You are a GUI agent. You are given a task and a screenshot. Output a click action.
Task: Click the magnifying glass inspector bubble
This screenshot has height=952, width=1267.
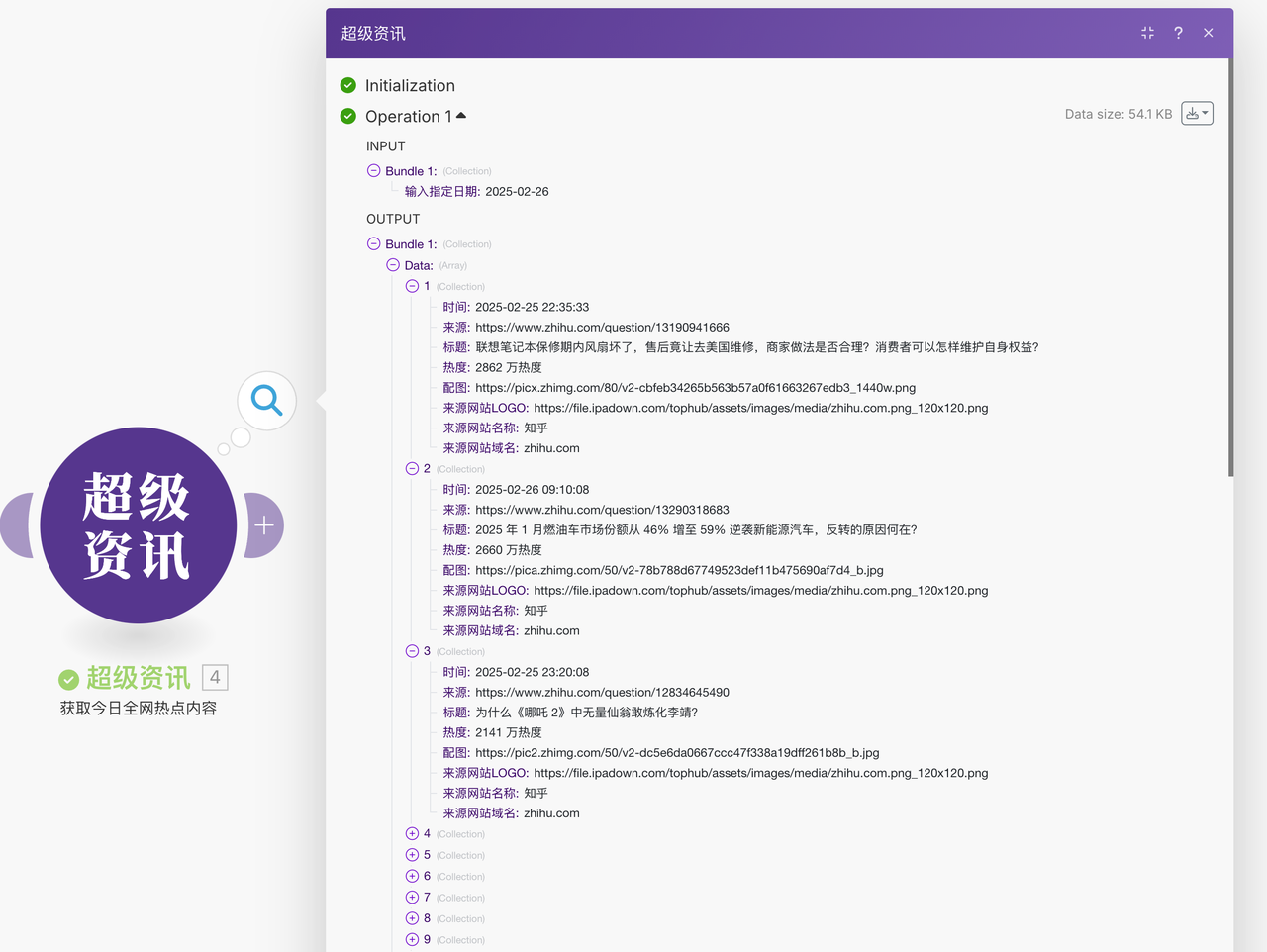coord(266,400)
